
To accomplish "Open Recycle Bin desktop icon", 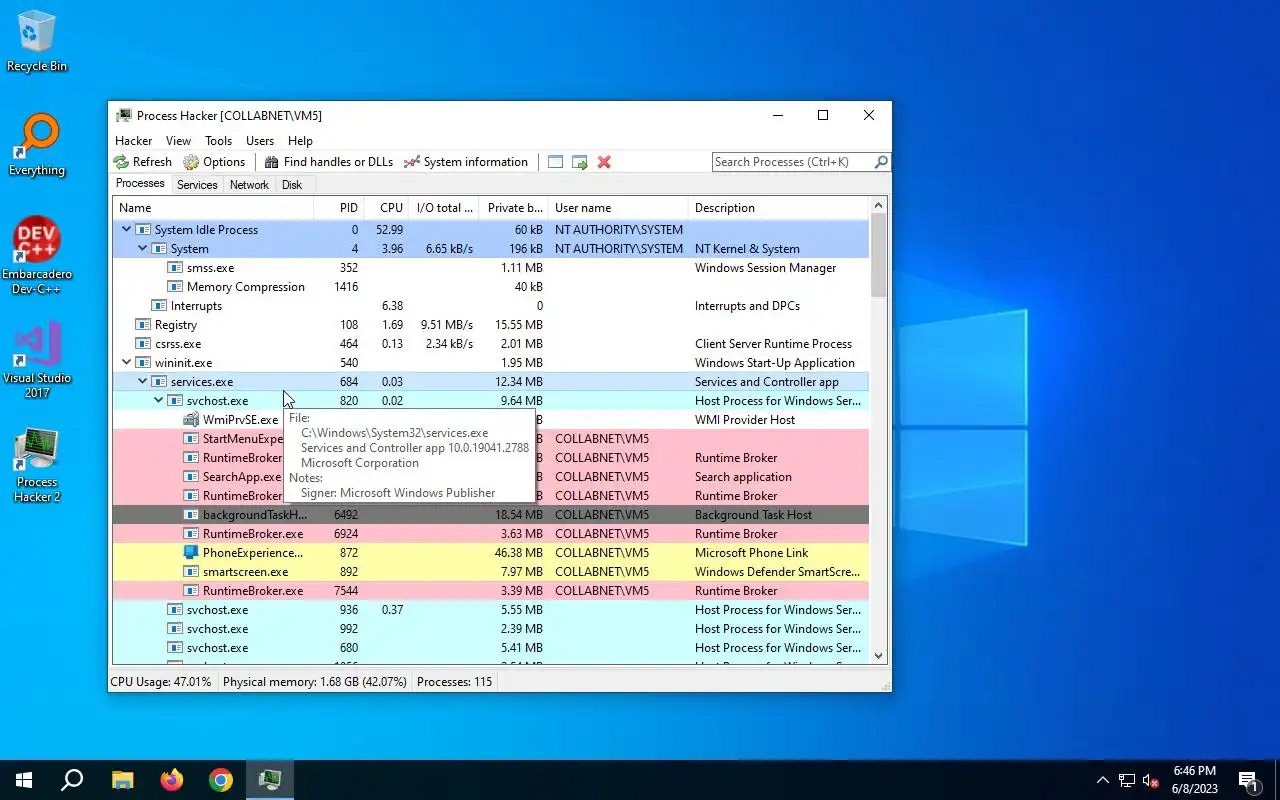I will click(x=37, y=42).
